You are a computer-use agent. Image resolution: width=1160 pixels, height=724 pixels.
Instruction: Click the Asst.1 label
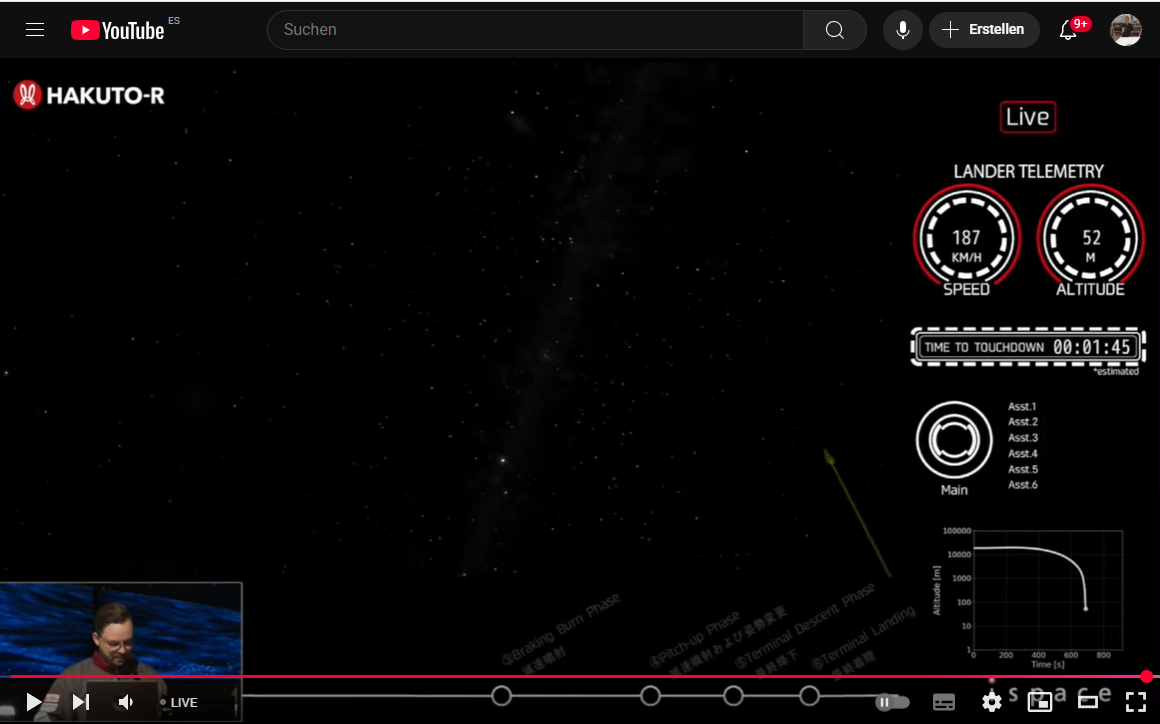coord(1022,407)
